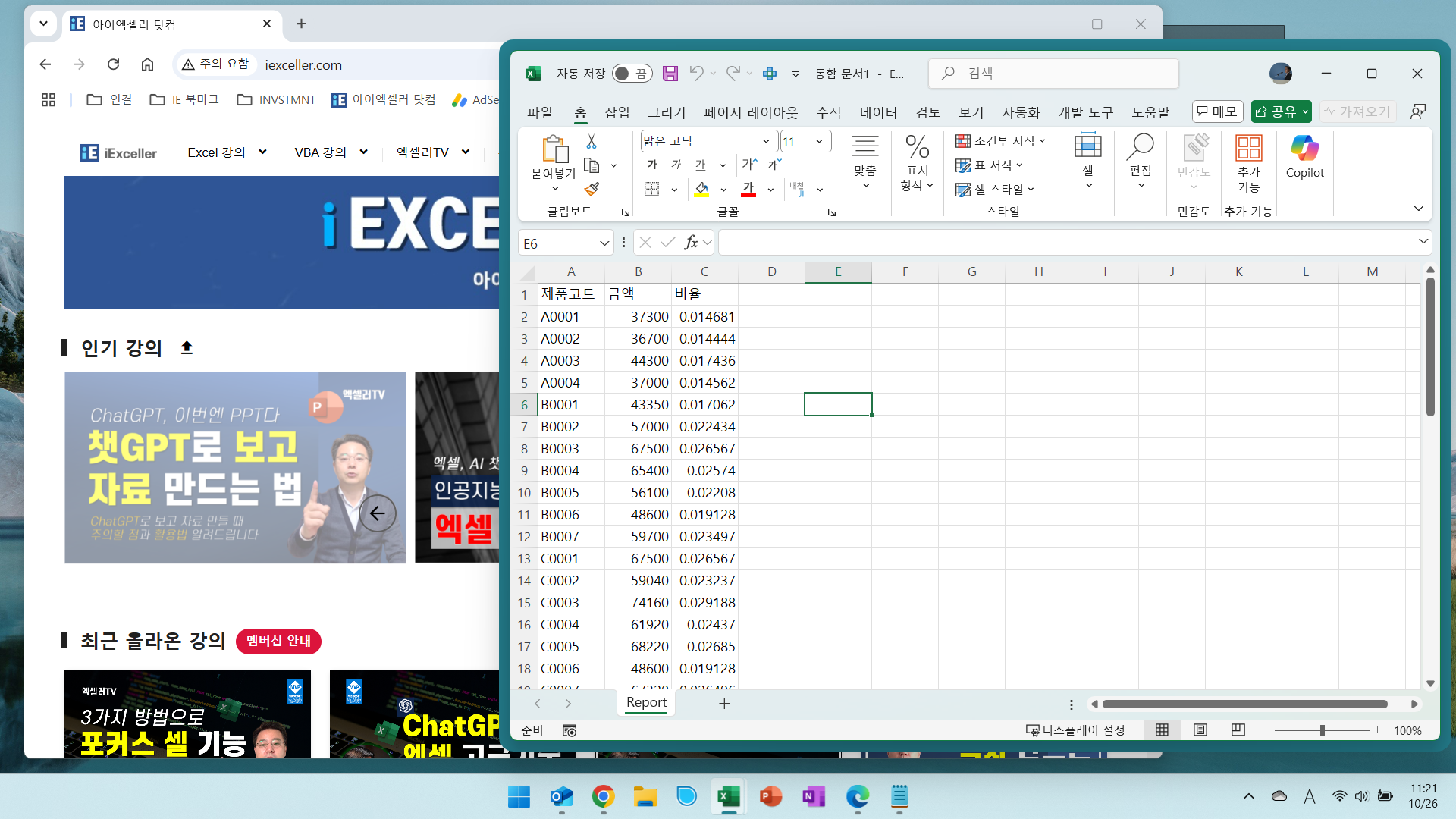Apply the yellow fill color swatch
The width and height of the screenshot is (1456, 819).
pos(701,189)
